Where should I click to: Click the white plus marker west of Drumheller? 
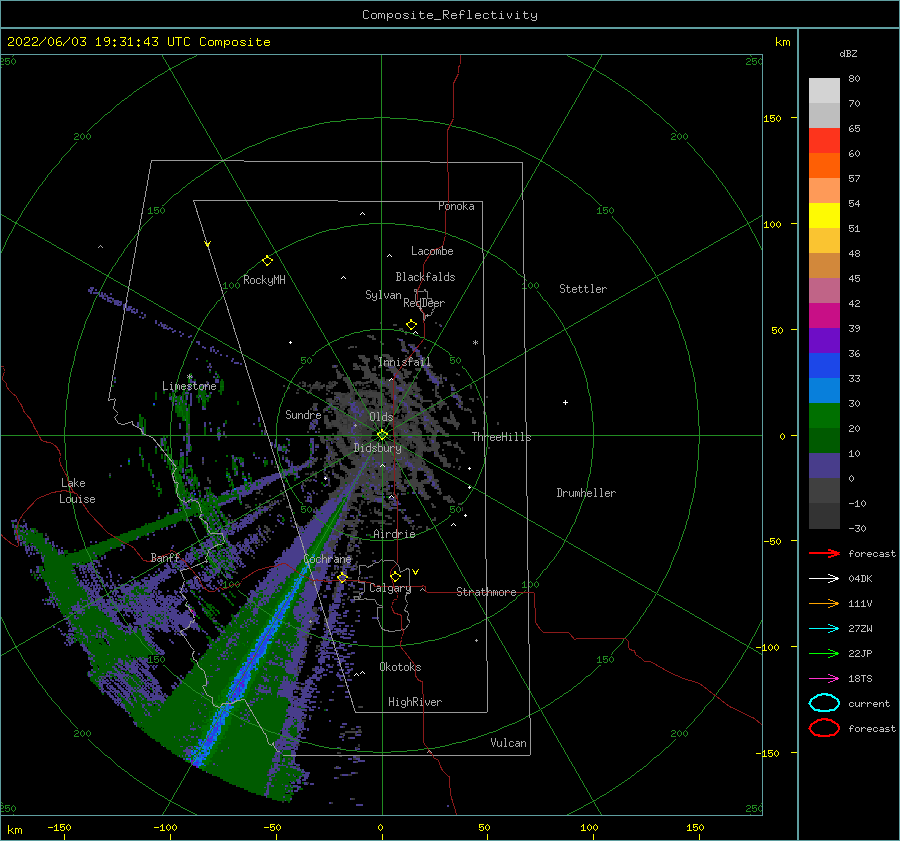coord(565,402)
